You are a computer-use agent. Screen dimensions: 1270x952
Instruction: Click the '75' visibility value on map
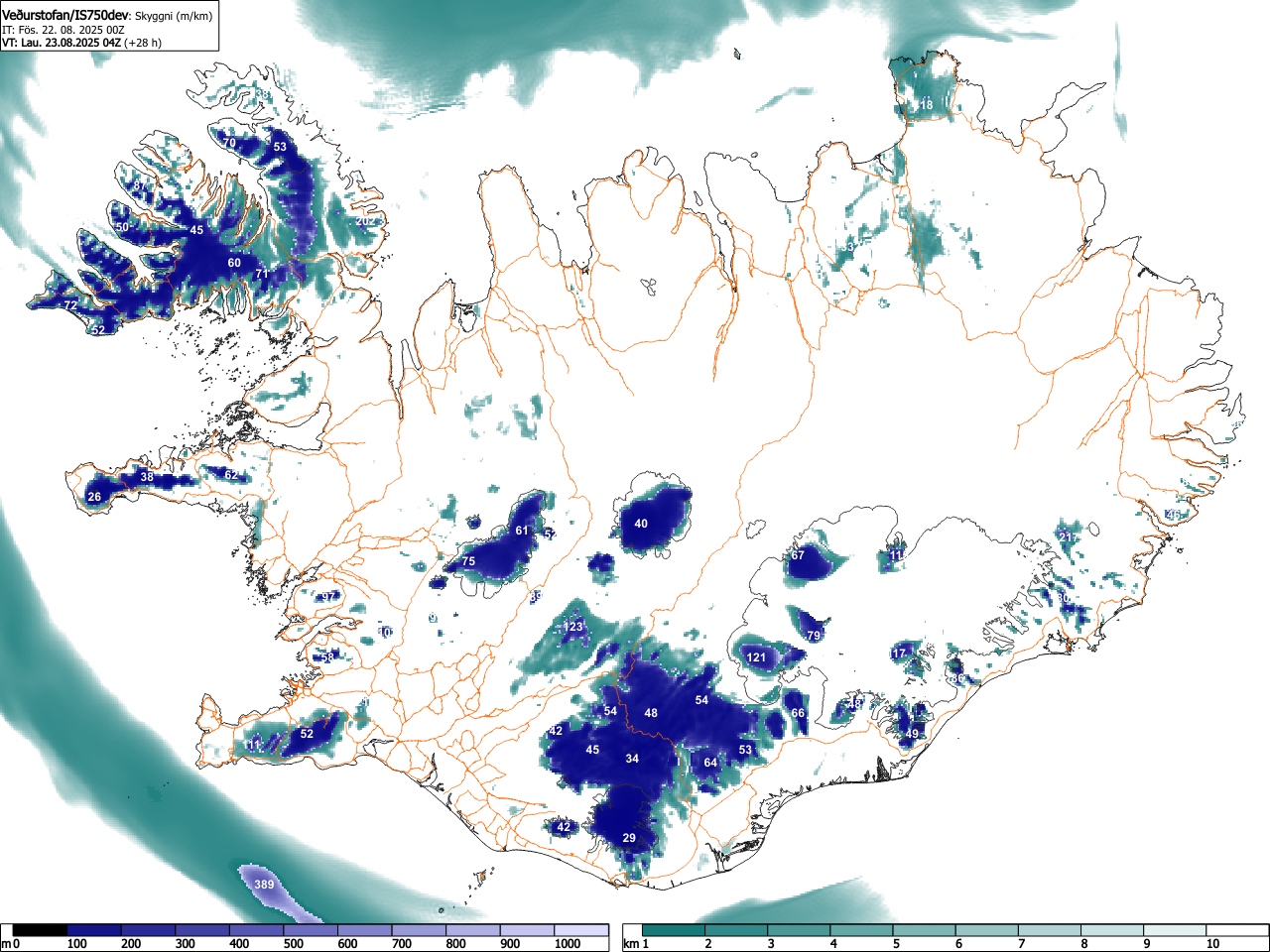coord(468,562)
